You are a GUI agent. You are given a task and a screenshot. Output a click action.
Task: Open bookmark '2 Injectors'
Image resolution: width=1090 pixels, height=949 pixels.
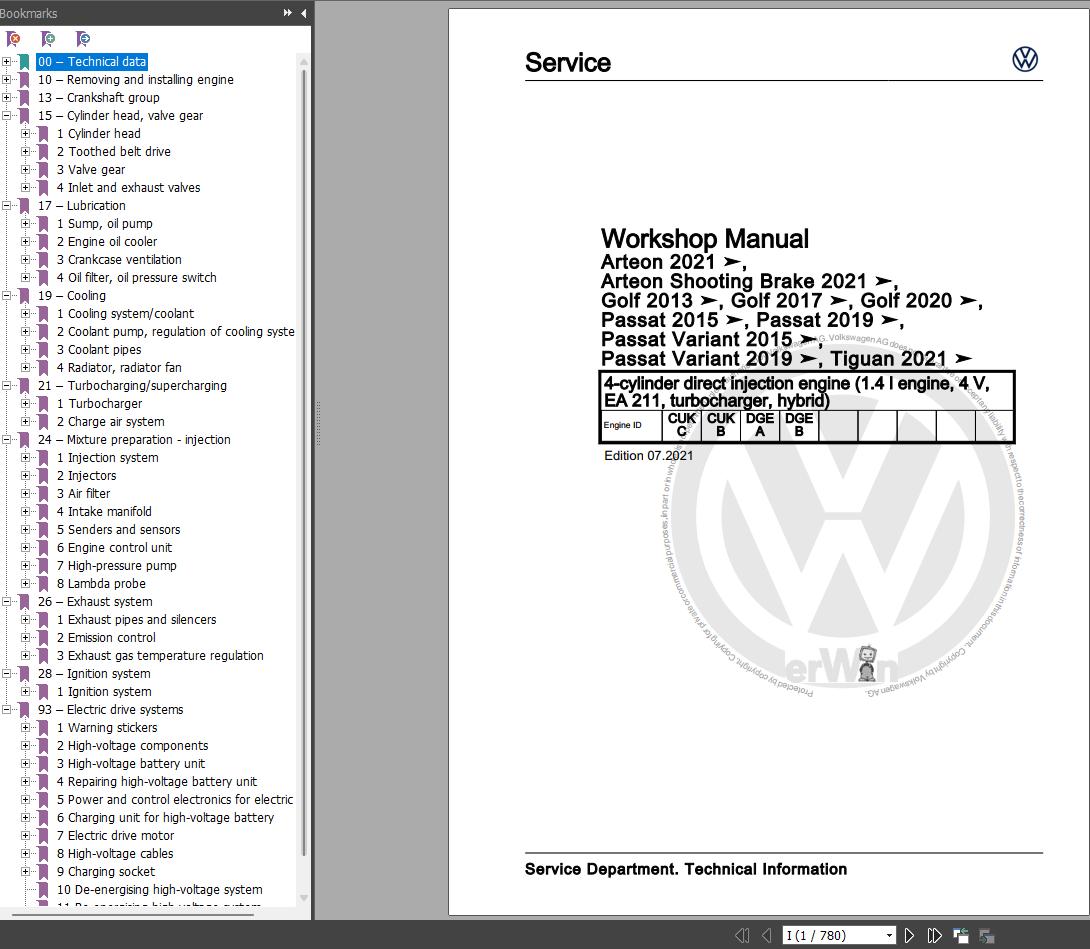pyautogui.click(x=86, y=476)
